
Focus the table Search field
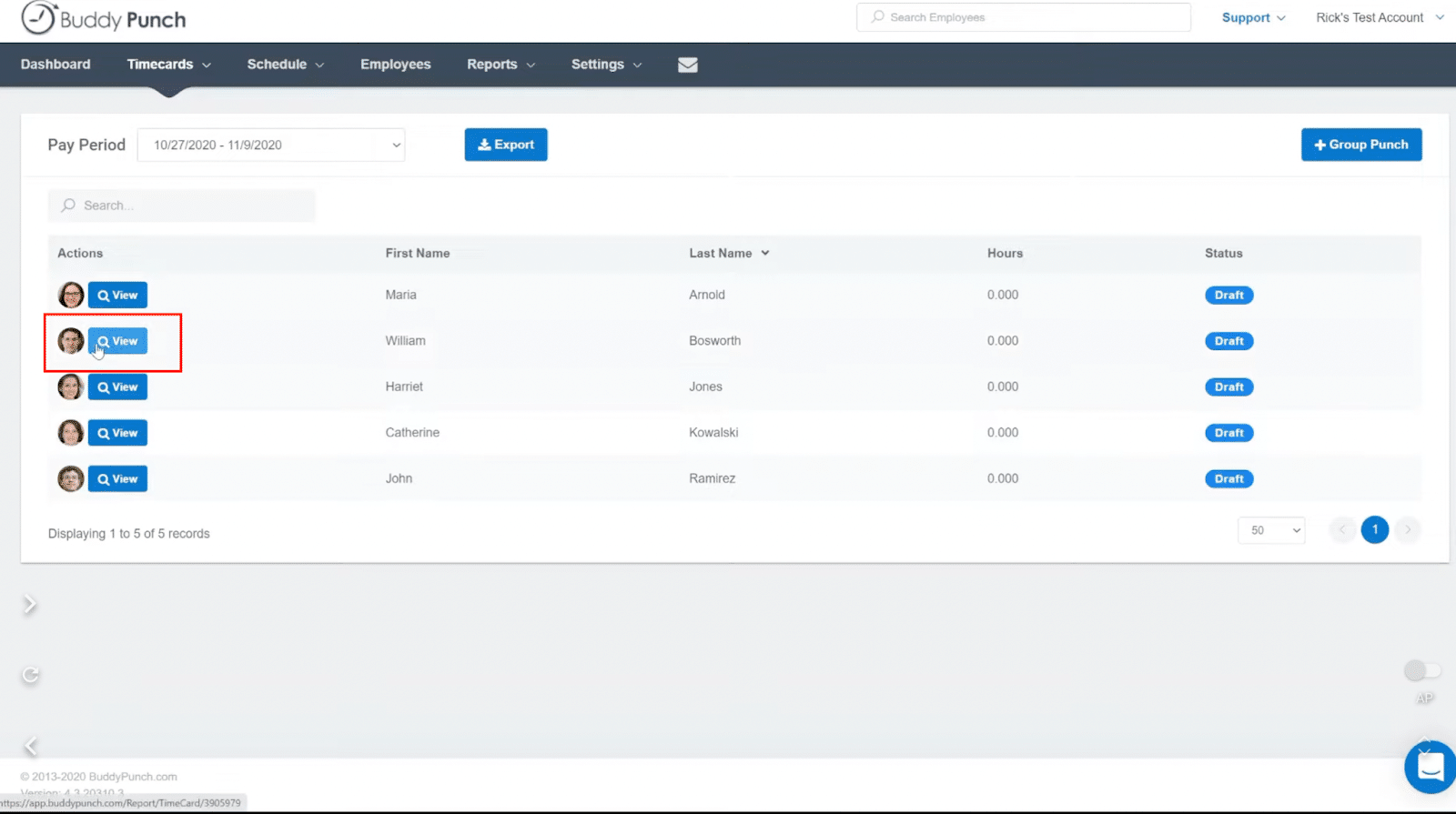tap(182, 206)
